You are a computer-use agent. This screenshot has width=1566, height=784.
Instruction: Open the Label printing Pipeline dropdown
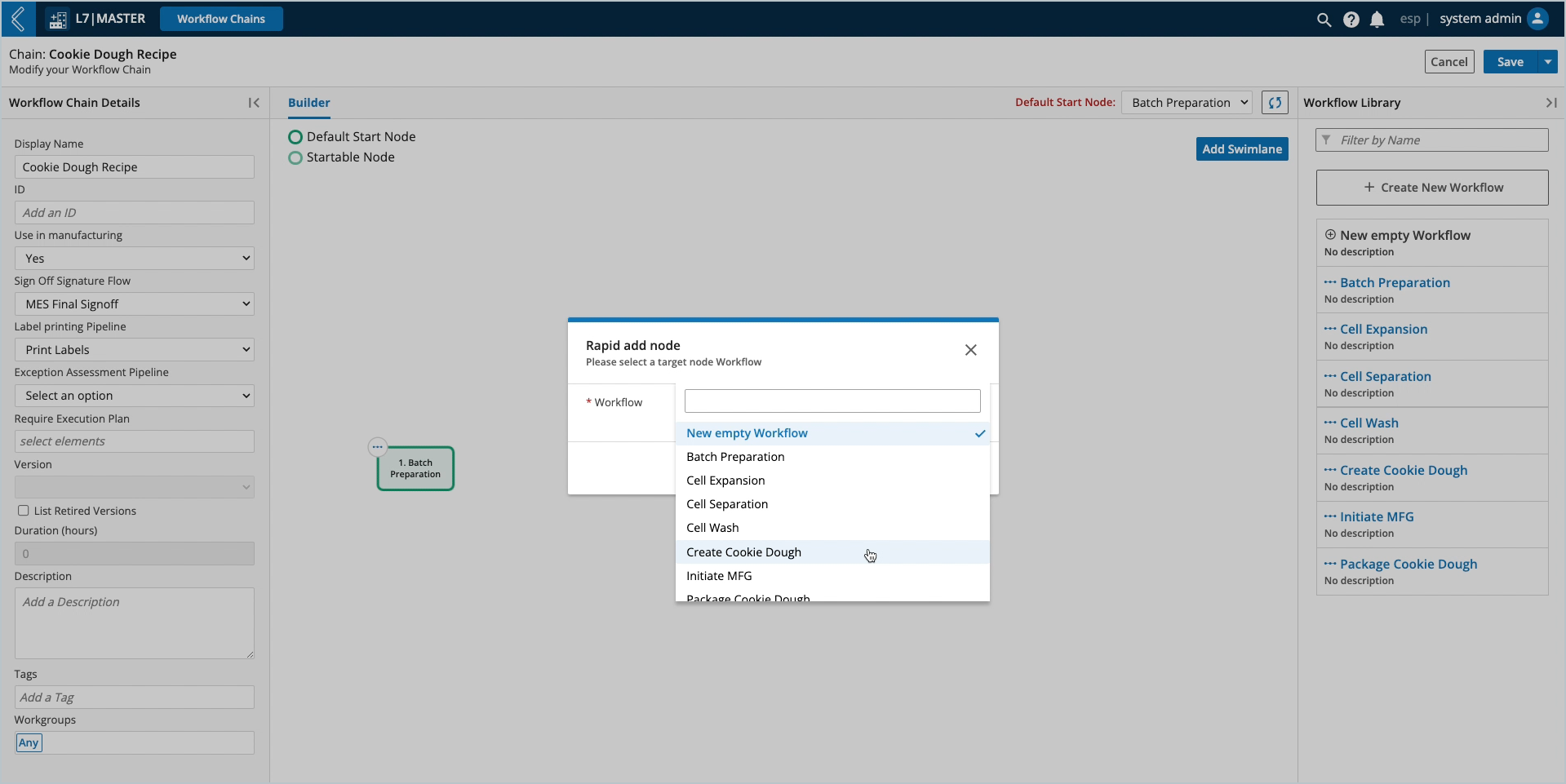[x=134, y=350]
